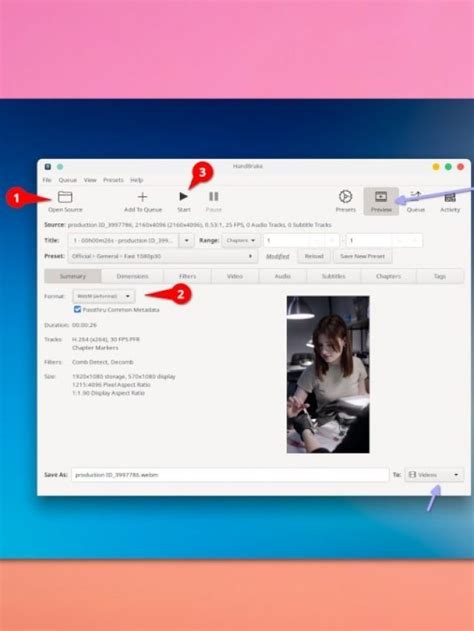Show the Preview window
This screenshot has height=631, width=474.
[x=381, y=201]
